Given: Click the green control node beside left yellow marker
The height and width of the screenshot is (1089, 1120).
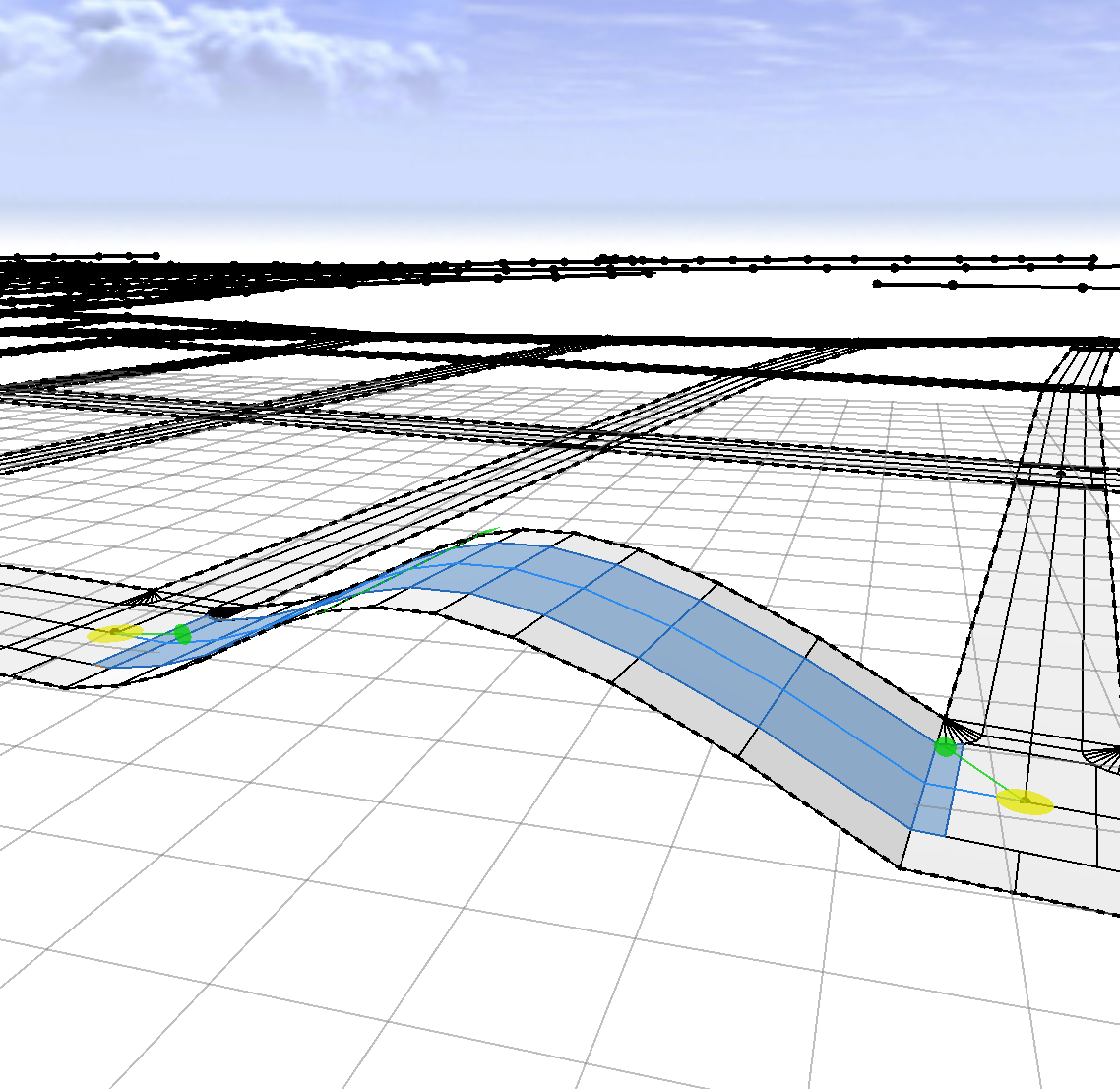Looking at the screenshot, I should pos(181,635).
